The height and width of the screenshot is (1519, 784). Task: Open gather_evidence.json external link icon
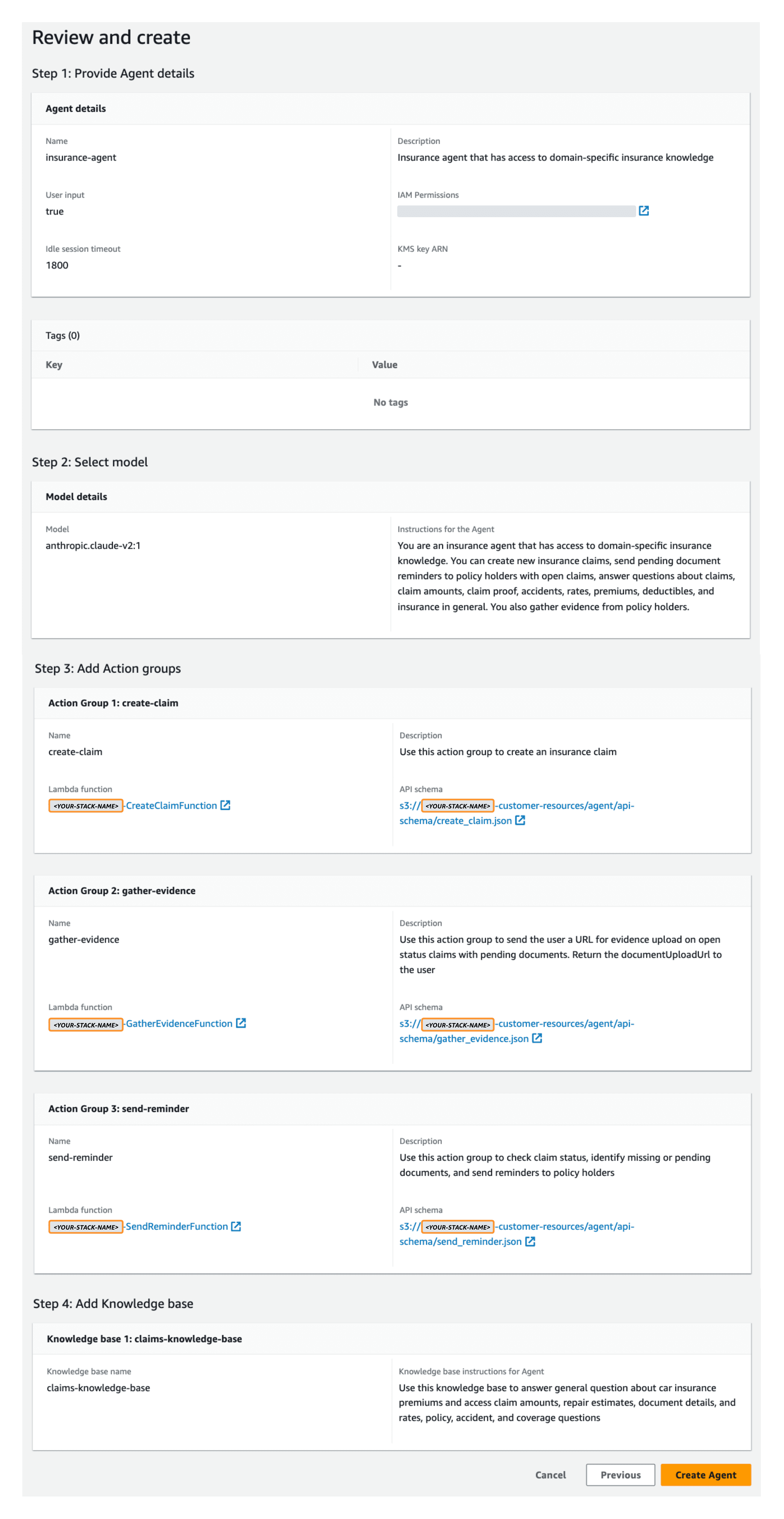point(537,1038)
